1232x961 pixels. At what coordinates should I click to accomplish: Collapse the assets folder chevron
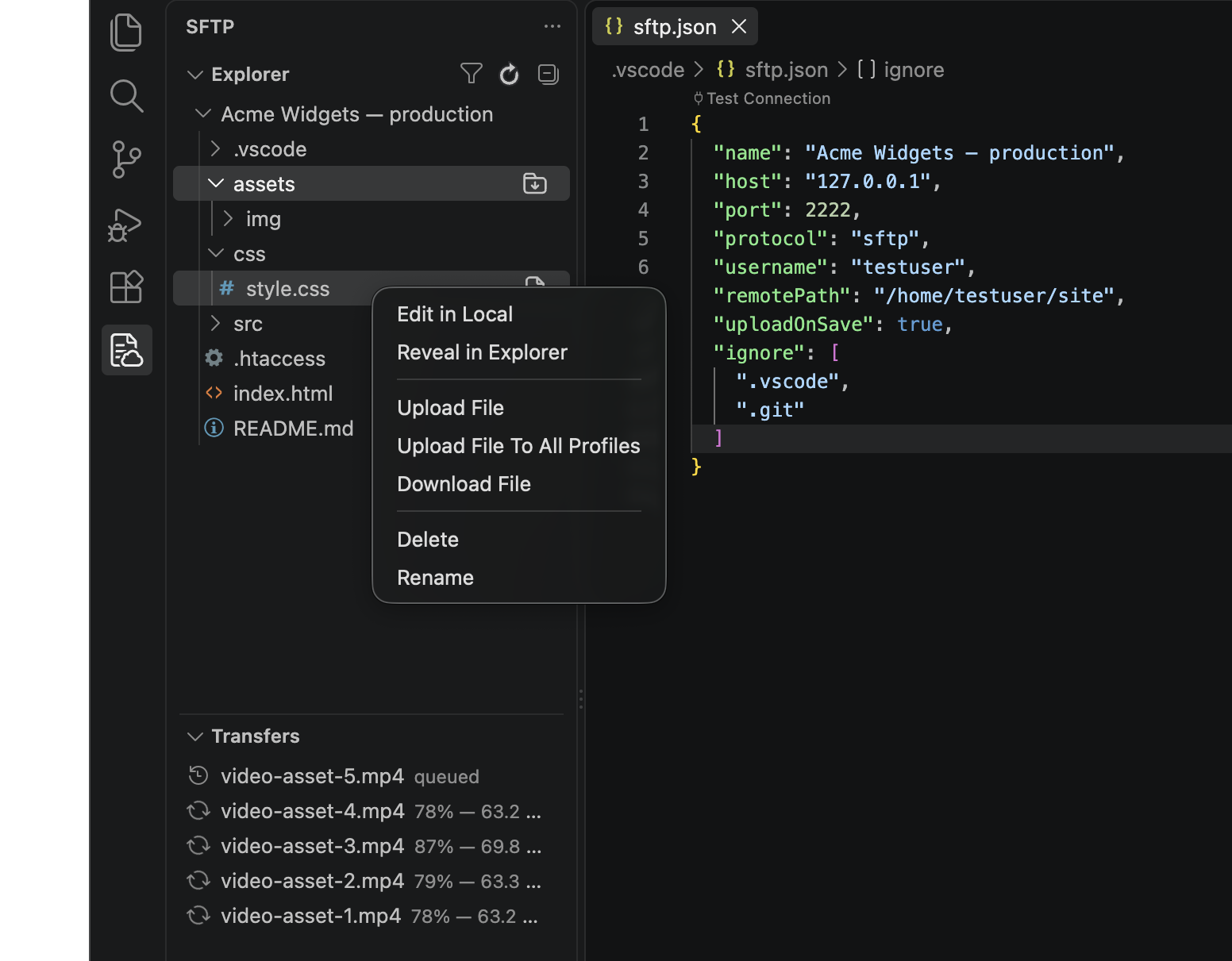pyautogui.click(x=216, y=183)
